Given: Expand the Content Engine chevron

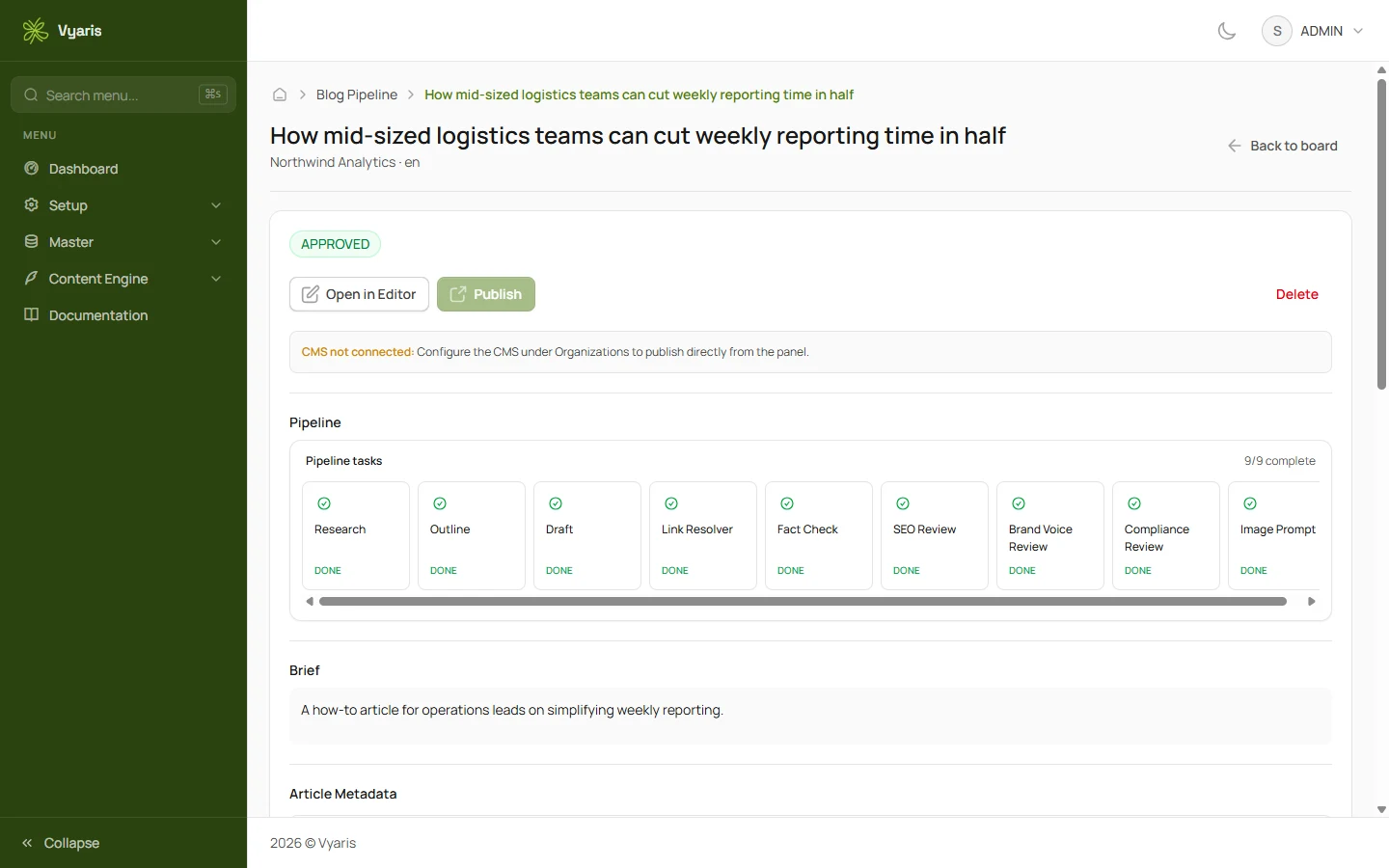Looking at the screenshot, I should [216, 279].
